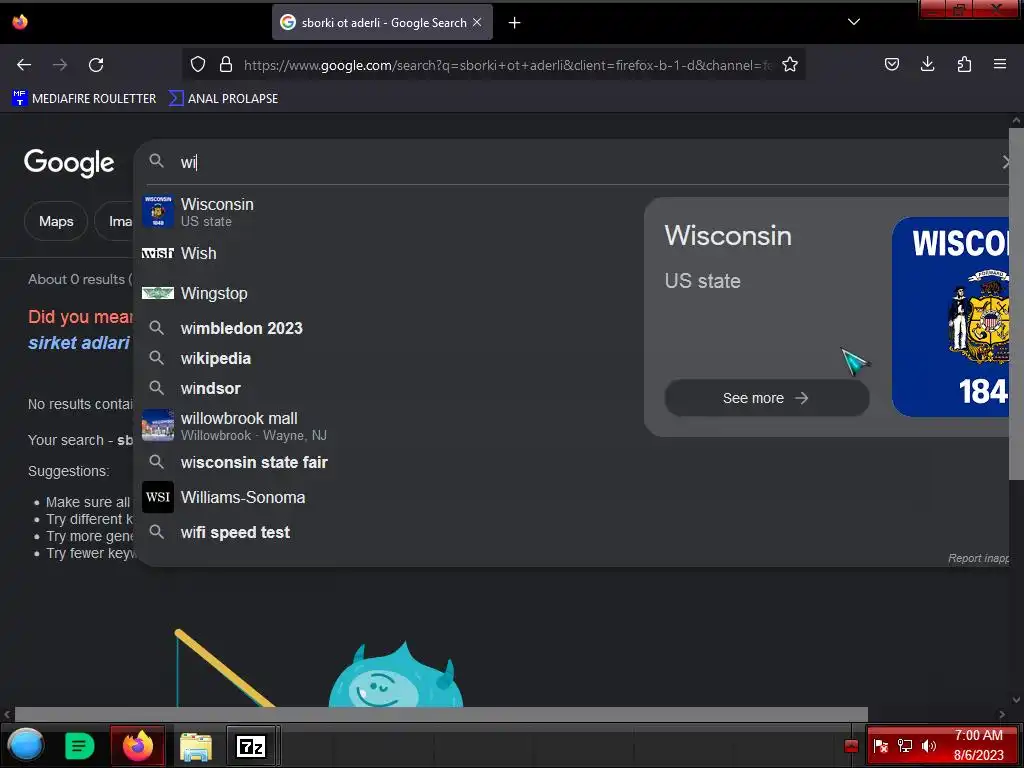
Task: Expand the list all tabs chevron
Action: coord(854,22)
